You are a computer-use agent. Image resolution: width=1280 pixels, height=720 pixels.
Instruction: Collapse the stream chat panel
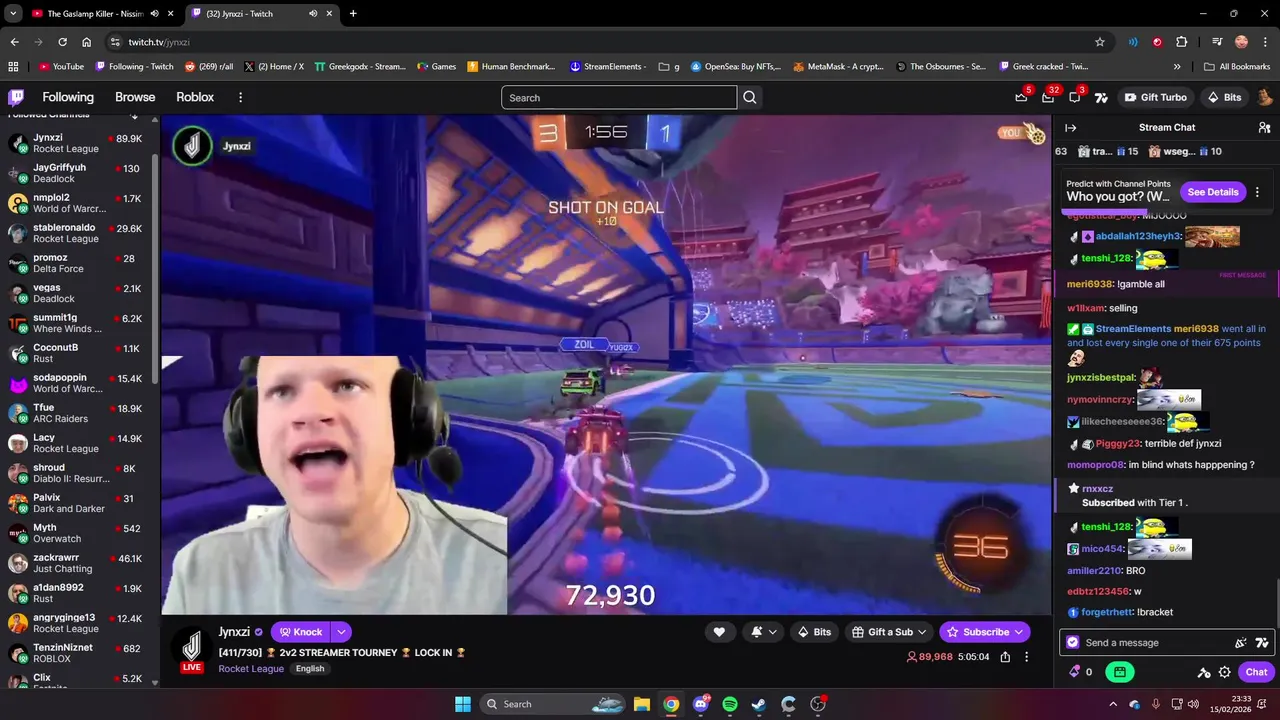point(1070,128)
